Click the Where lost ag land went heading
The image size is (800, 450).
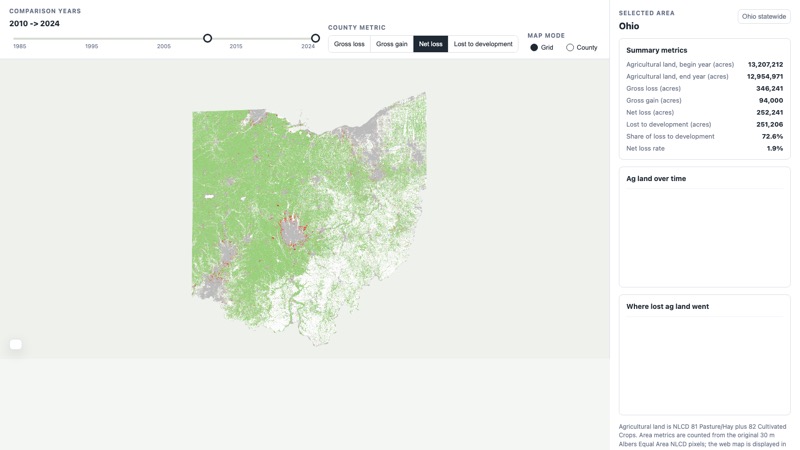coord(667,307)
